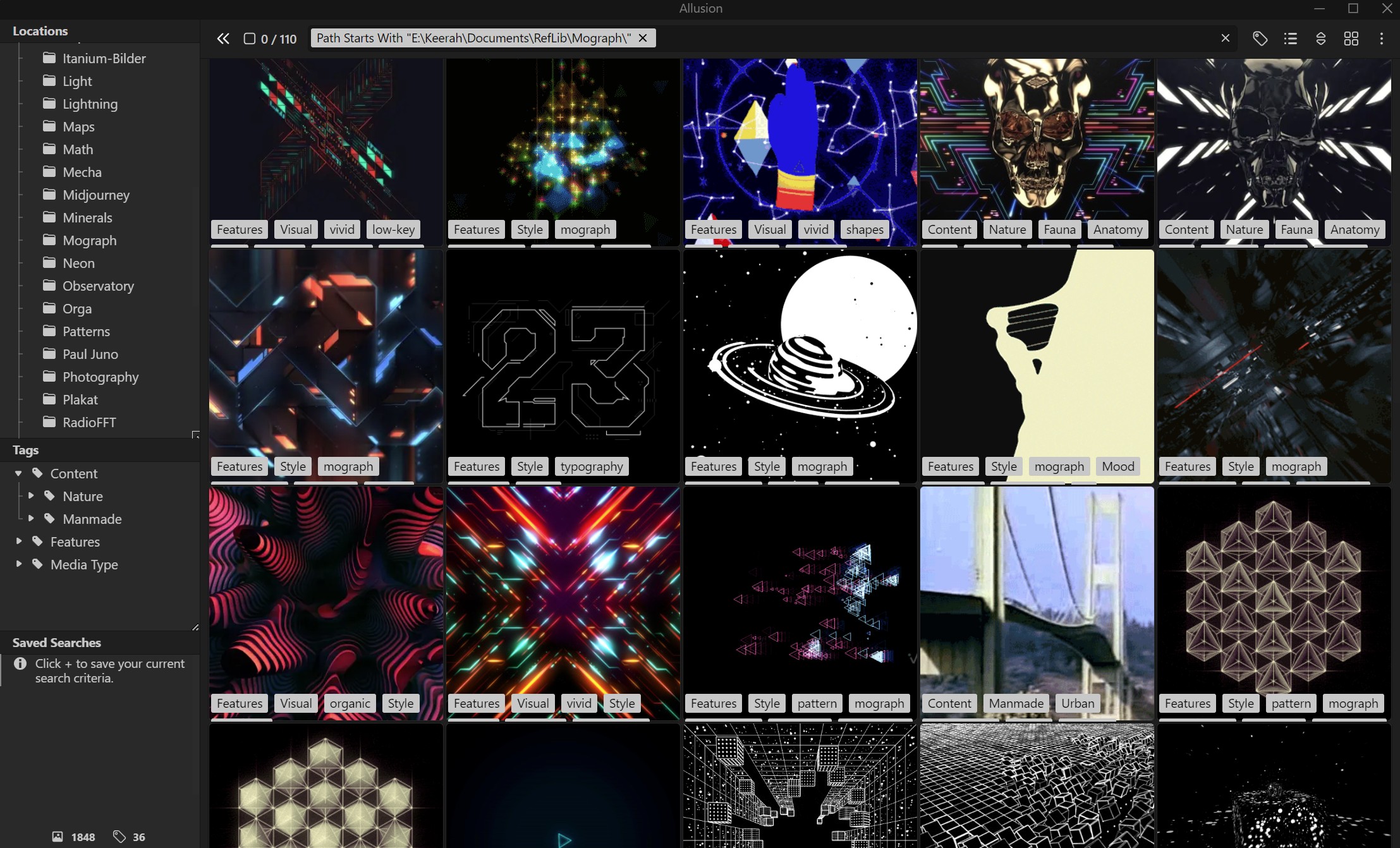Remove the Path Starts With search filter

pos(643,38)
